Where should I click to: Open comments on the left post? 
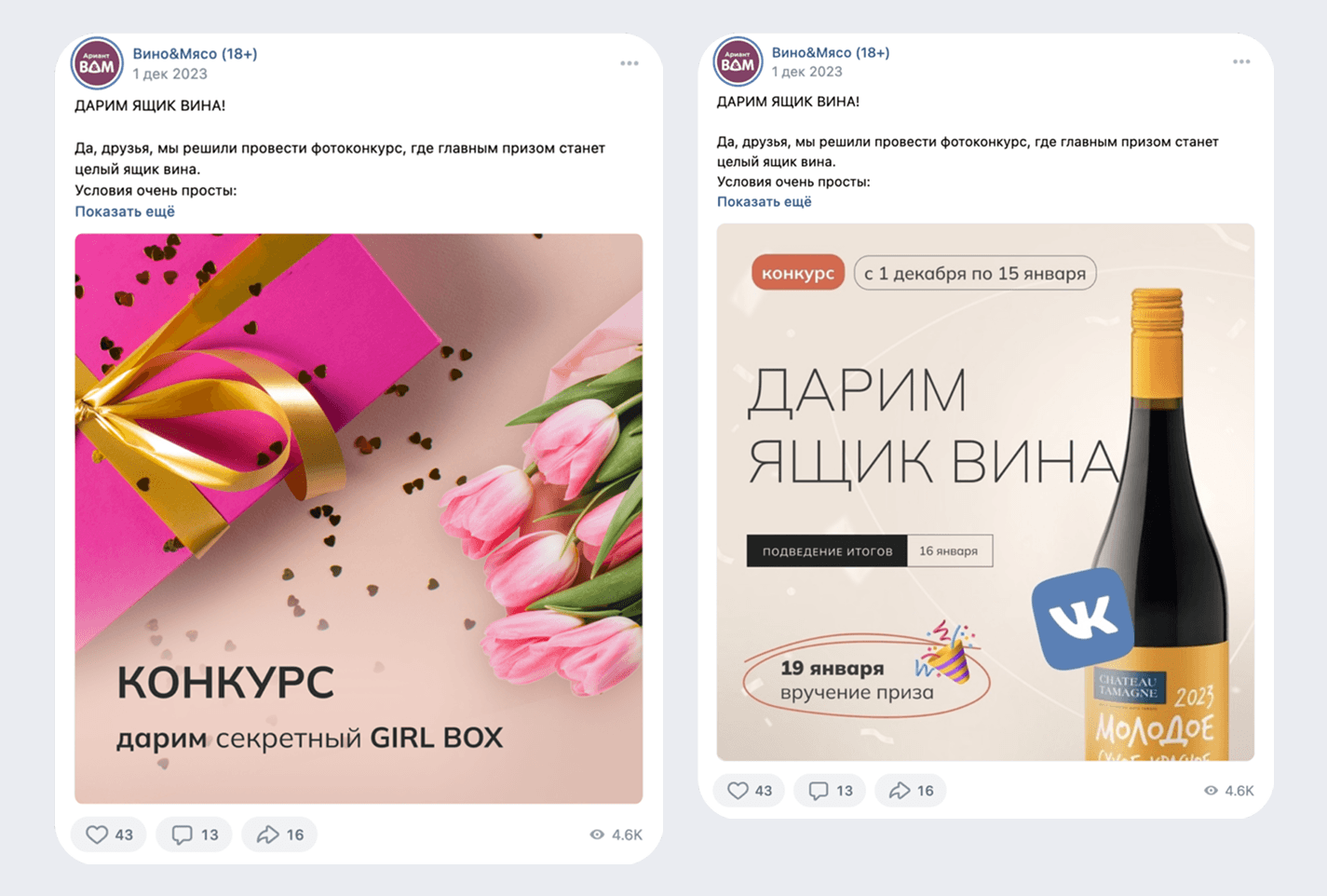pos(195,835)
